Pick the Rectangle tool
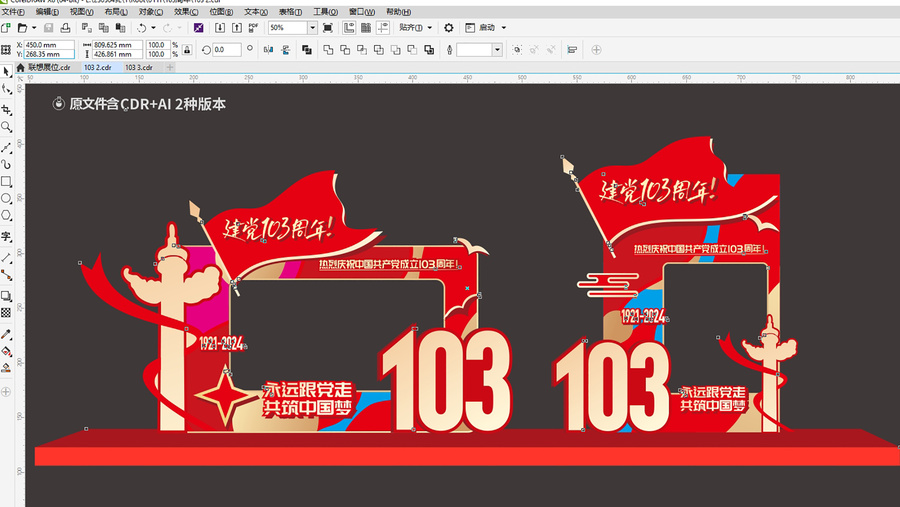This screenshot has height=507, width=900. pyautogui.click(x=6, y=181)
